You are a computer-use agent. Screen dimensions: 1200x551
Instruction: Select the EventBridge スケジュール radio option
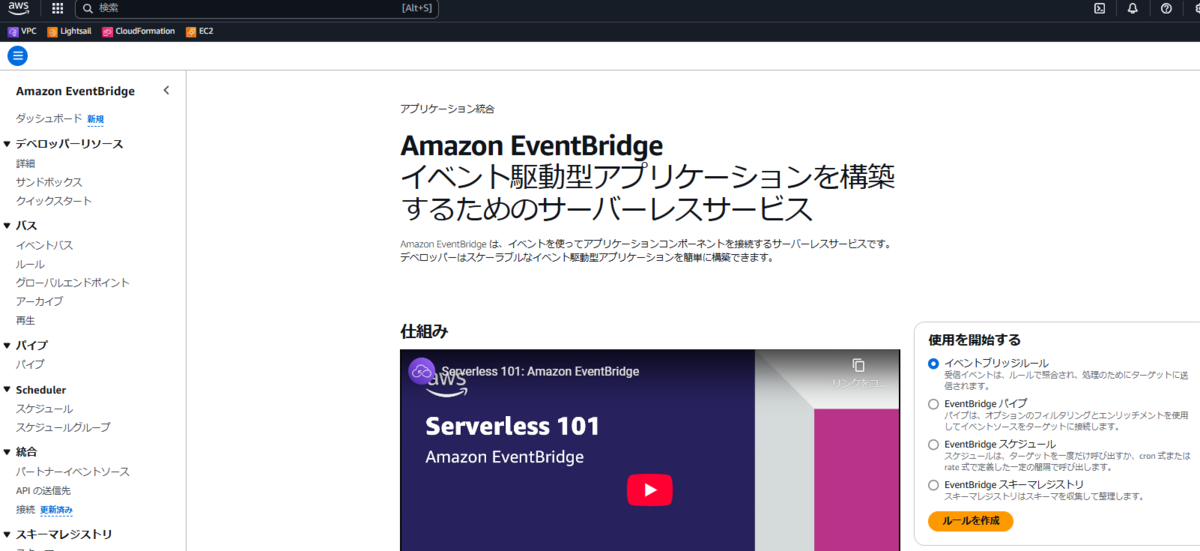click(x=933, y=444)
